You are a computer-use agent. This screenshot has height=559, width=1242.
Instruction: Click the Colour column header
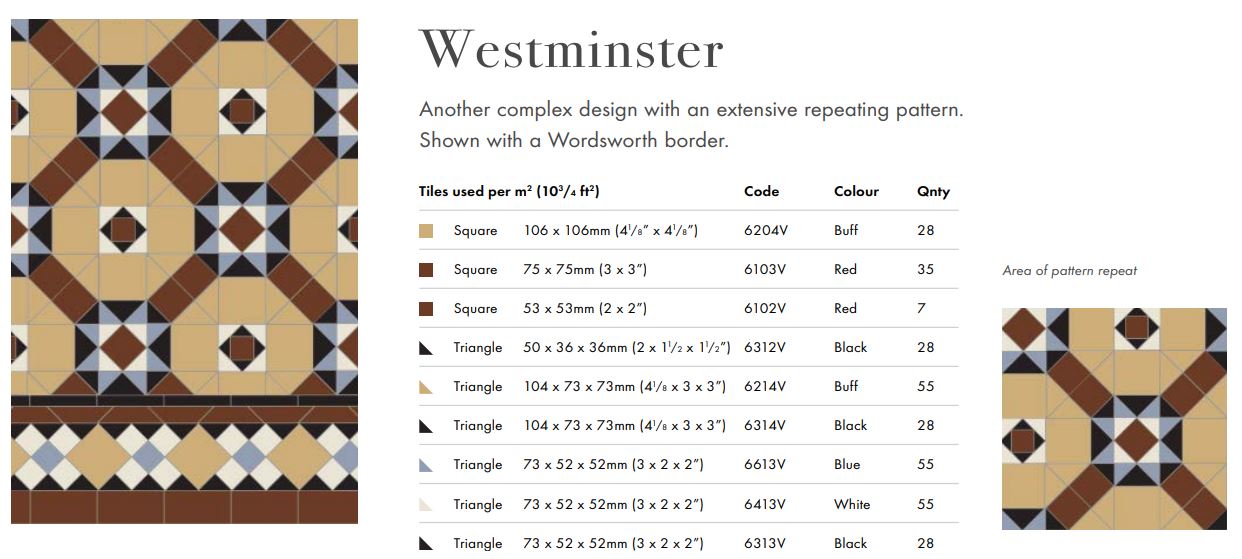pyautogui.click(x=857, y=191)
